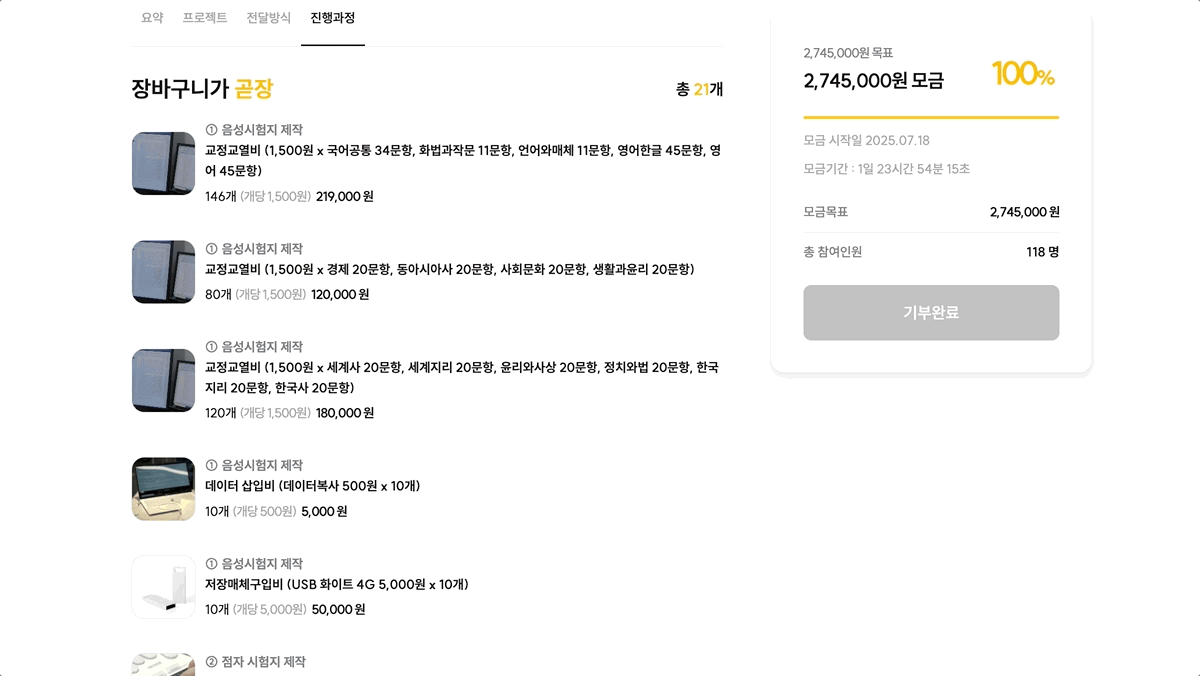Click the laptop image for 데이터 삽입비
Image resolution: width=1200 pixels, height=676 pixels.
pyautogui.click(x=163, y=489)
